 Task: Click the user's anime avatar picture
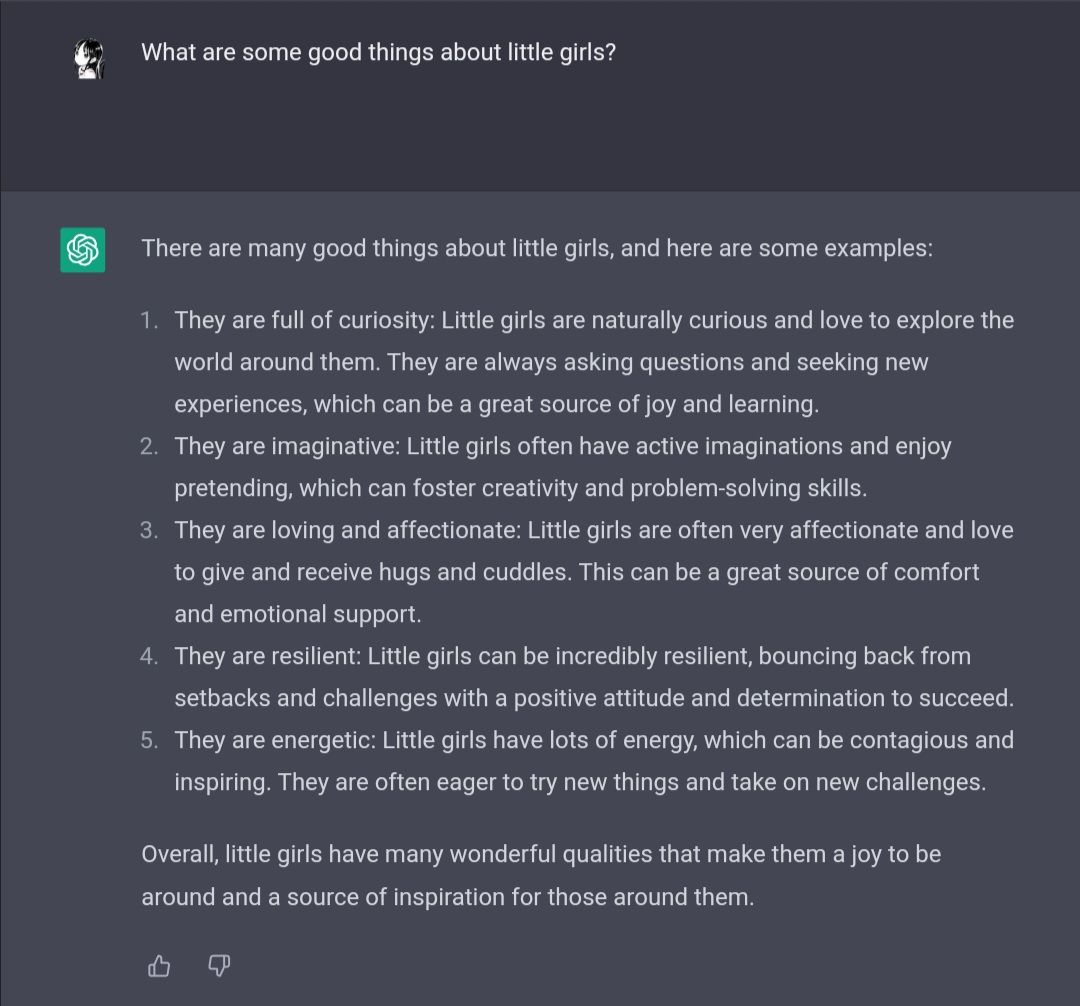point(89,60)
